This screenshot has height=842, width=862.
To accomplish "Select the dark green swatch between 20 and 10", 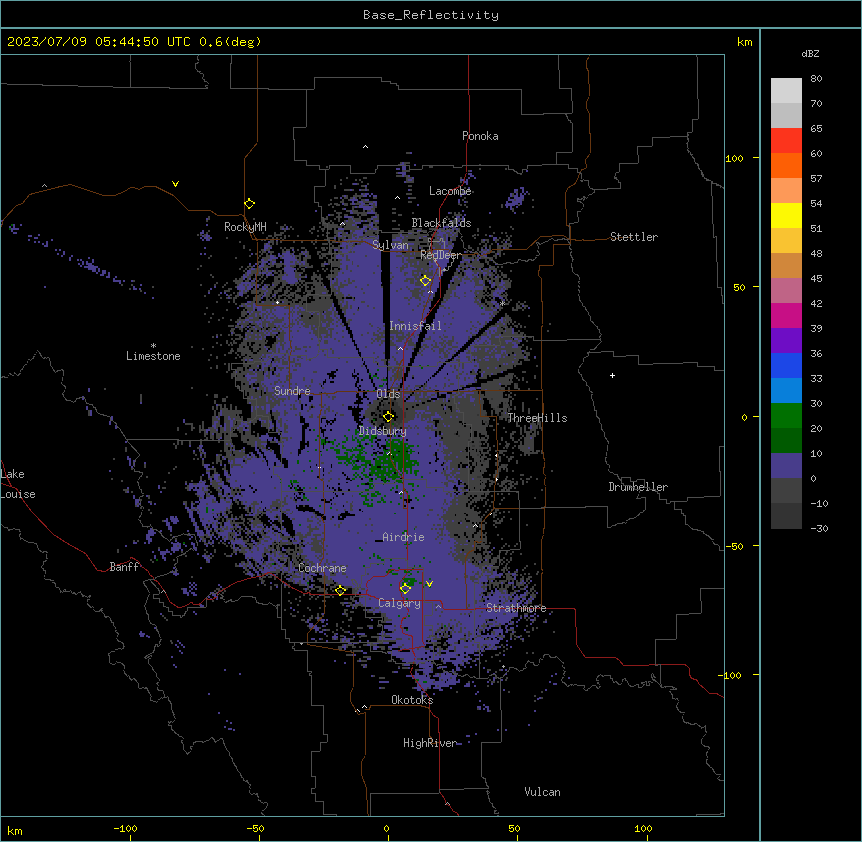I will pos(786,440).
